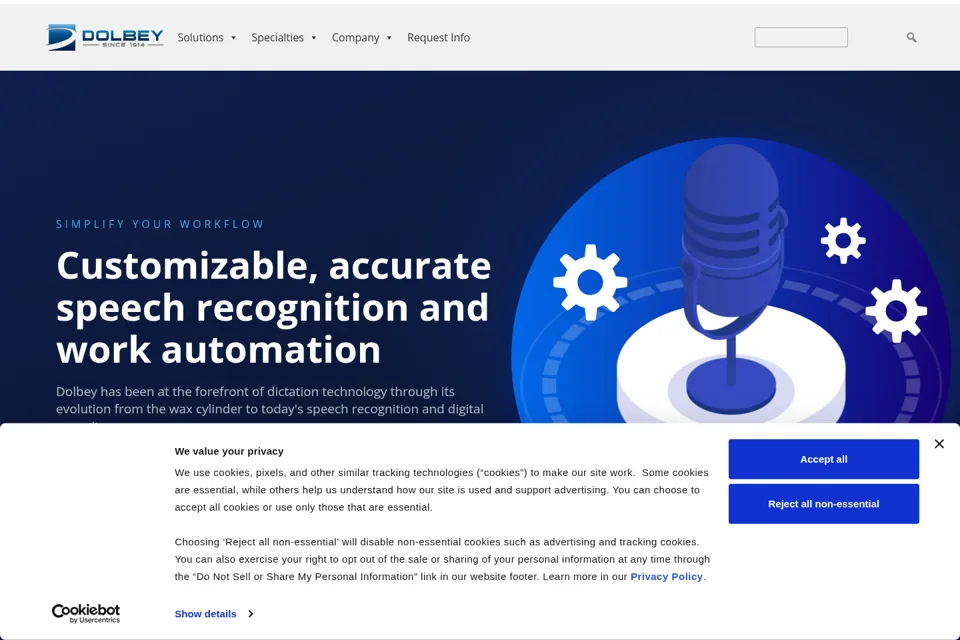960x640 pixels.
Task: Reject all non-essential cookies
Action: [x=823, y=504]
